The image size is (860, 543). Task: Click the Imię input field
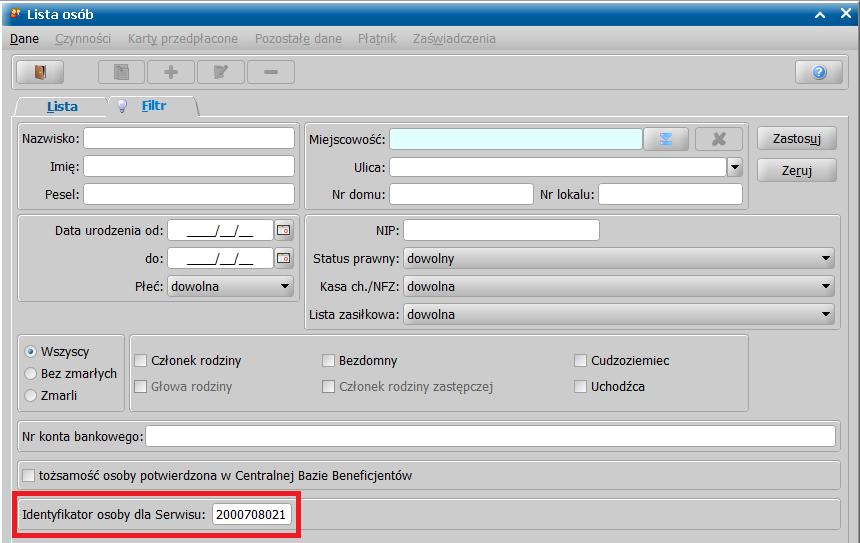point(189,166)
